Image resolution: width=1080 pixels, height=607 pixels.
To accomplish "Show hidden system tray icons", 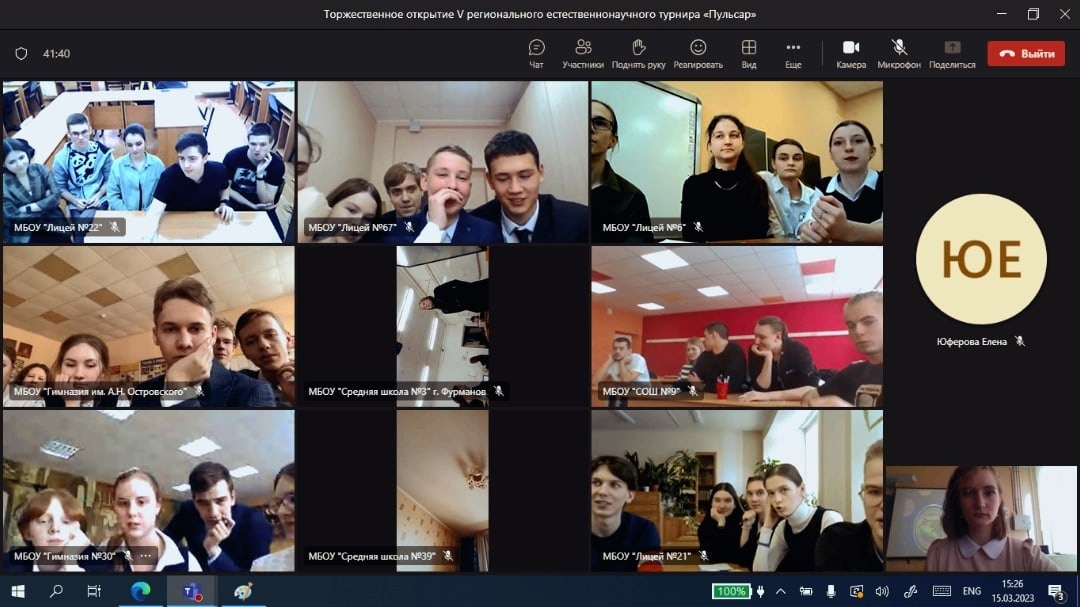I will tap(780, 591).
